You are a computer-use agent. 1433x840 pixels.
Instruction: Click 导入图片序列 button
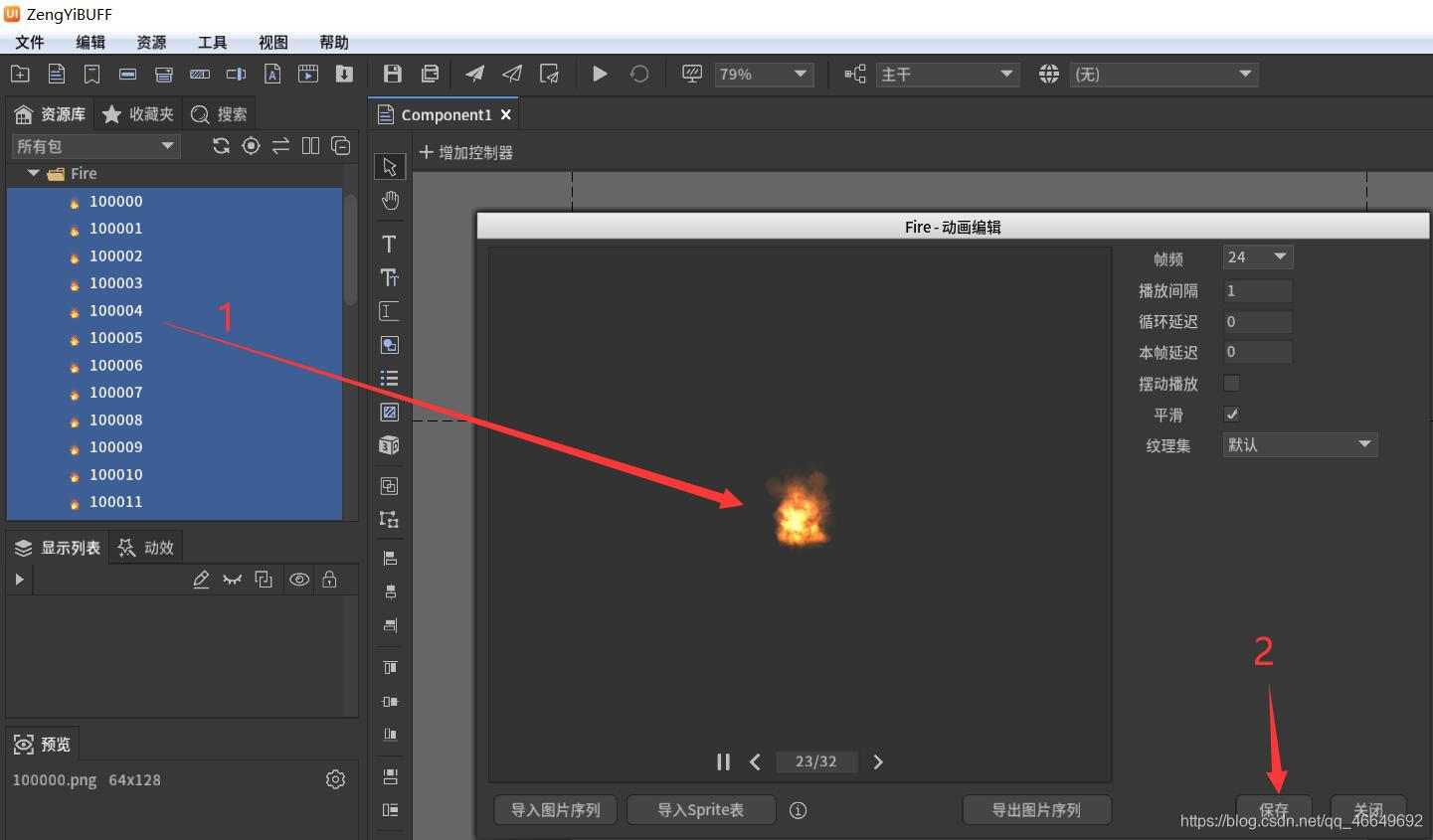pyautogui.click(x=556, y=810)
